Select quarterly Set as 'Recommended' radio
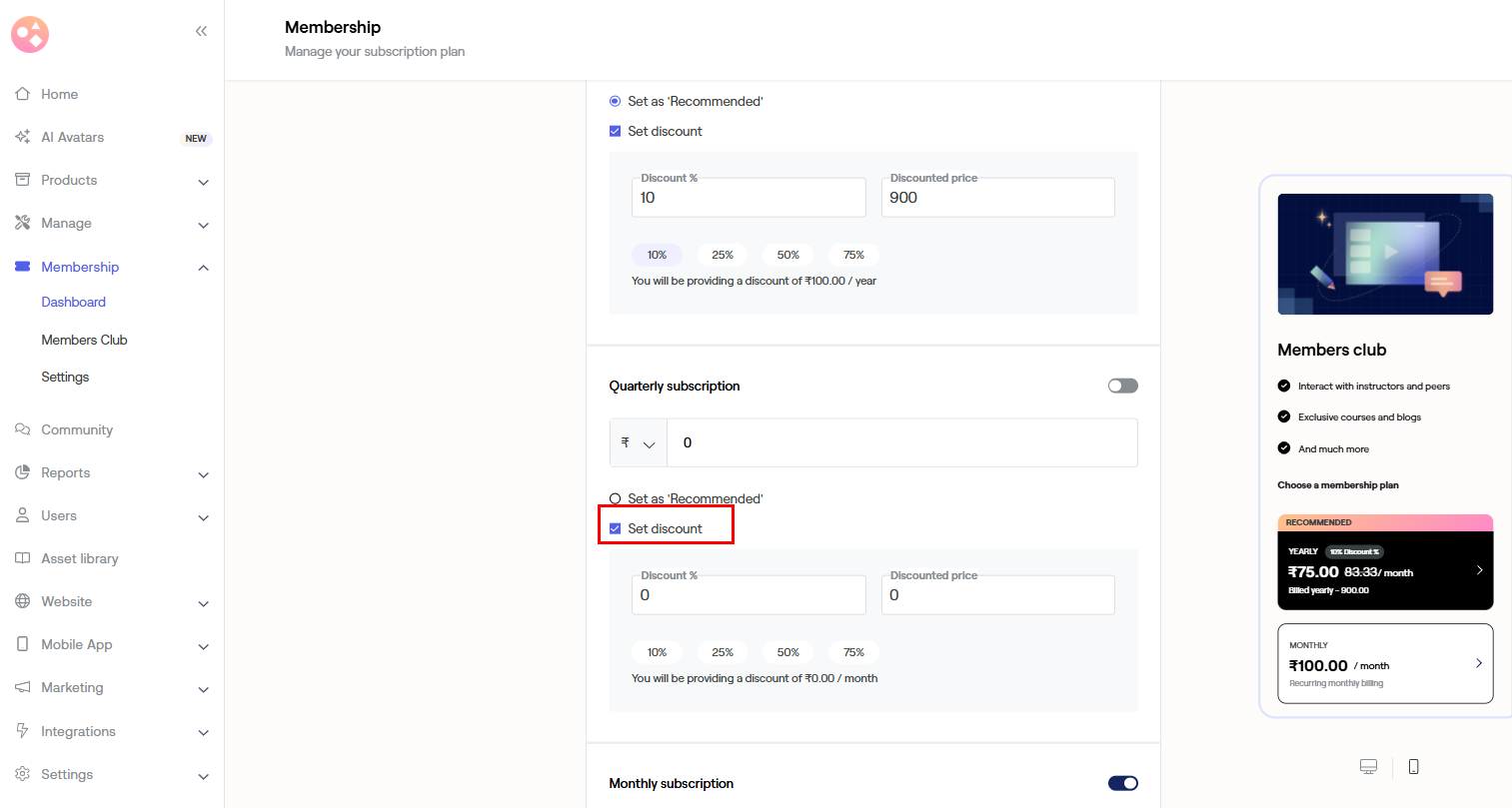 pos(616,498)
